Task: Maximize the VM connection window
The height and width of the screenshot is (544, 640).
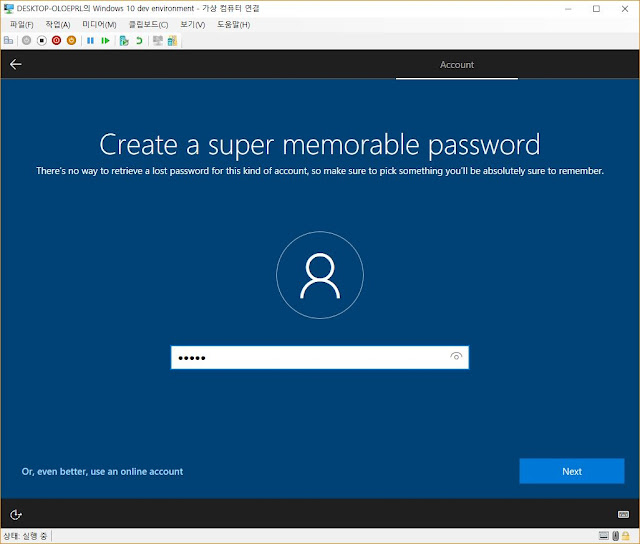Action: (x=596, y=9)
